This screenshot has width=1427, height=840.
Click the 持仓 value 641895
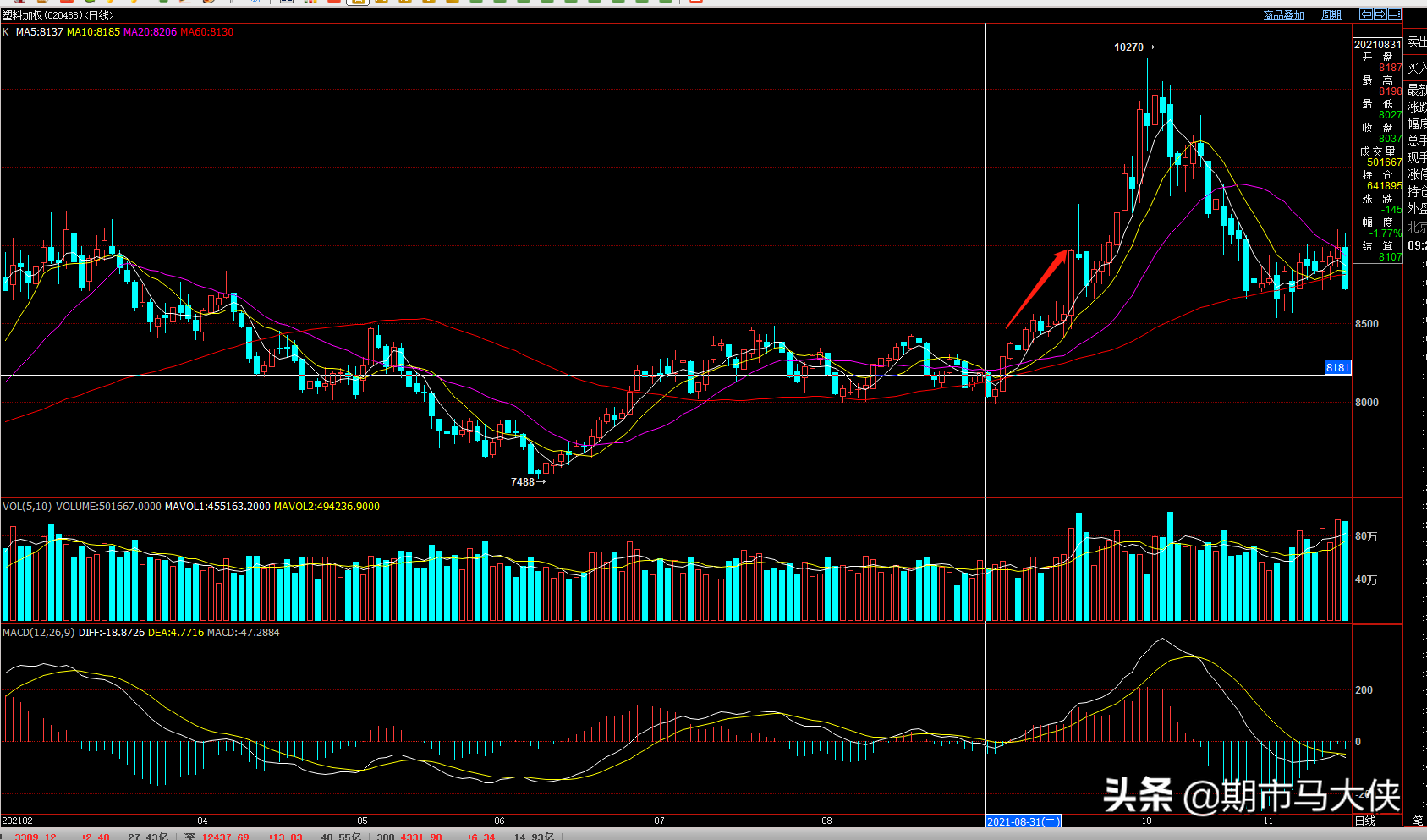coord(1385,186)
